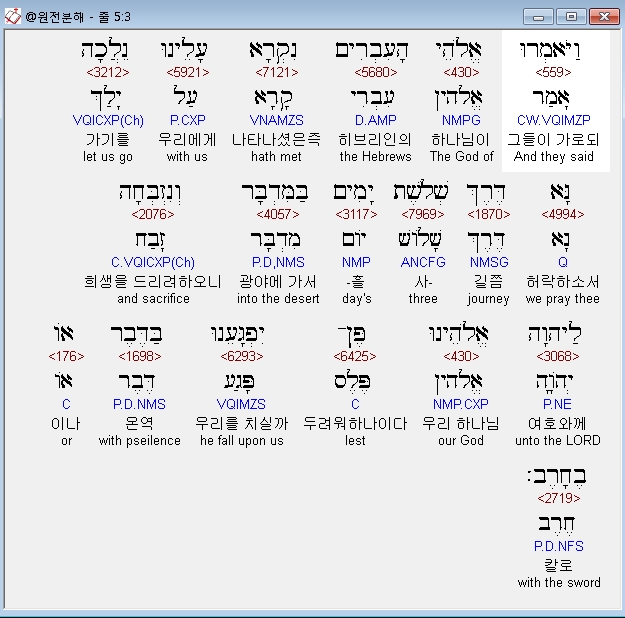Screen dimensions: 625x618
Task: Click the Korean gloss 온역
Action: click(139, 423)
